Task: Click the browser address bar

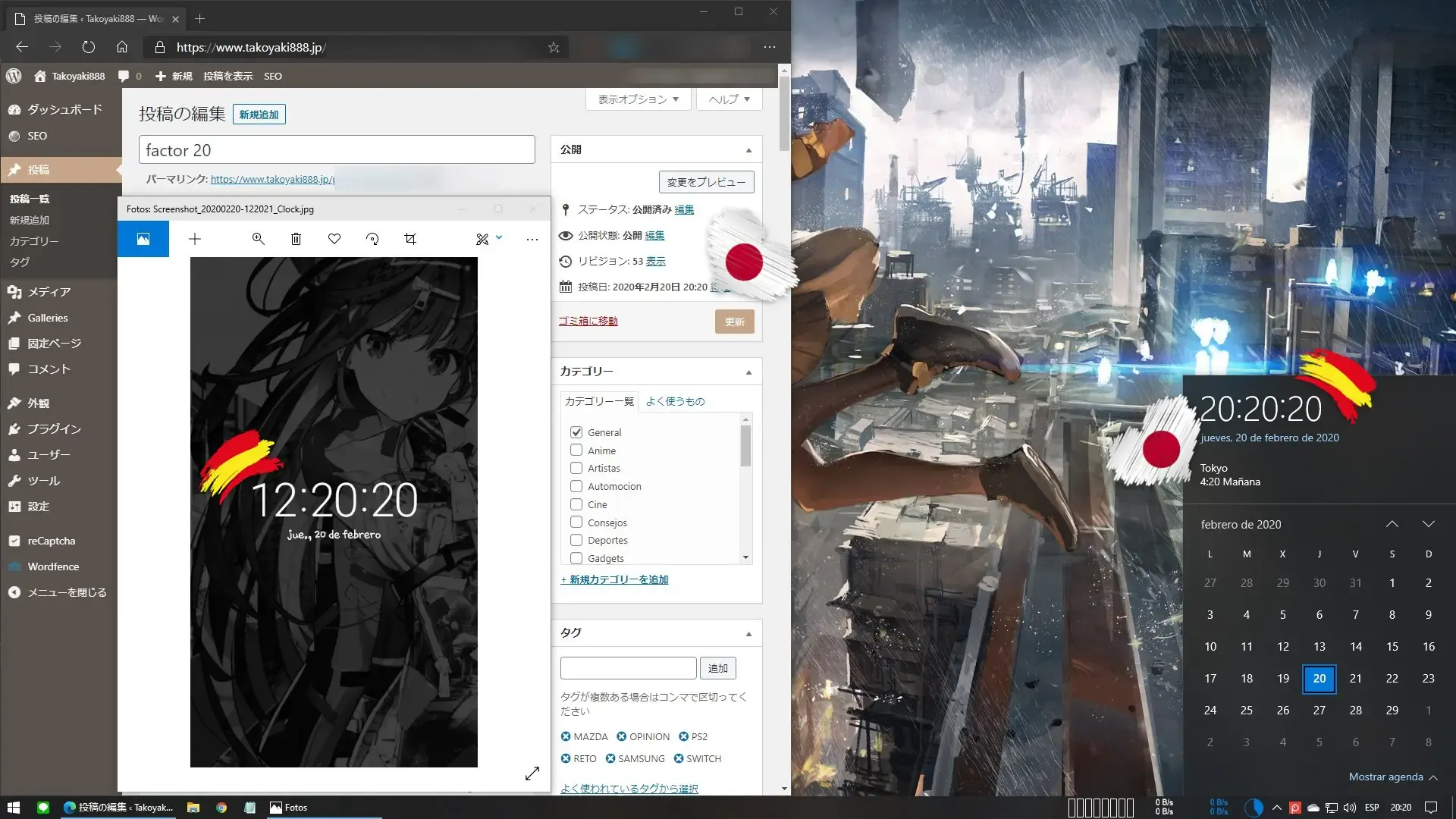Action: coord(356,47)
